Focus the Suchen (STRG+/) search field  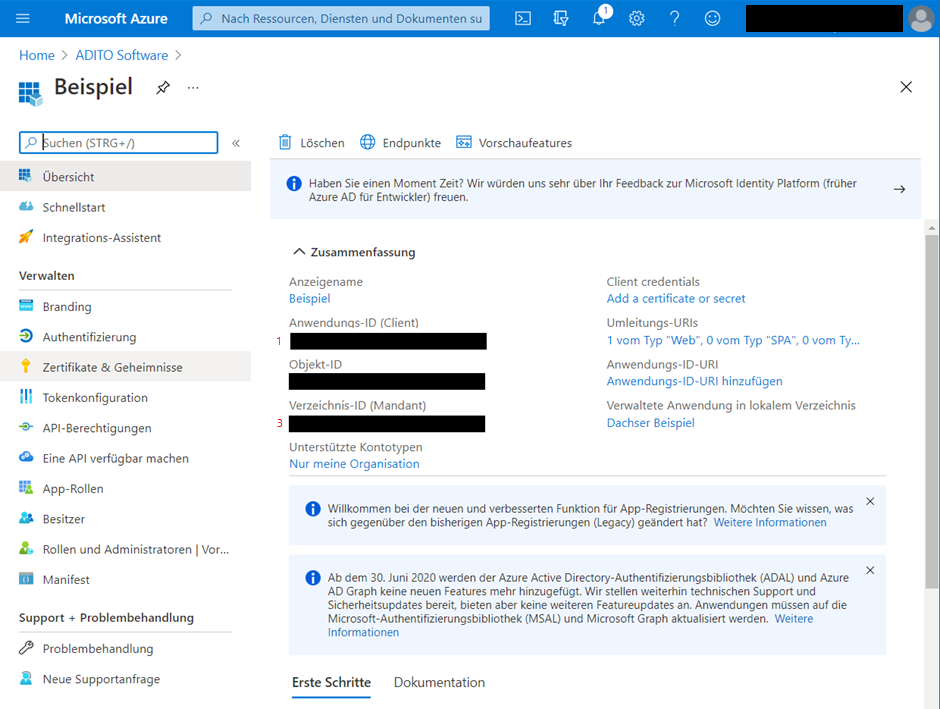pyautogui.click(x=119, y=143)
